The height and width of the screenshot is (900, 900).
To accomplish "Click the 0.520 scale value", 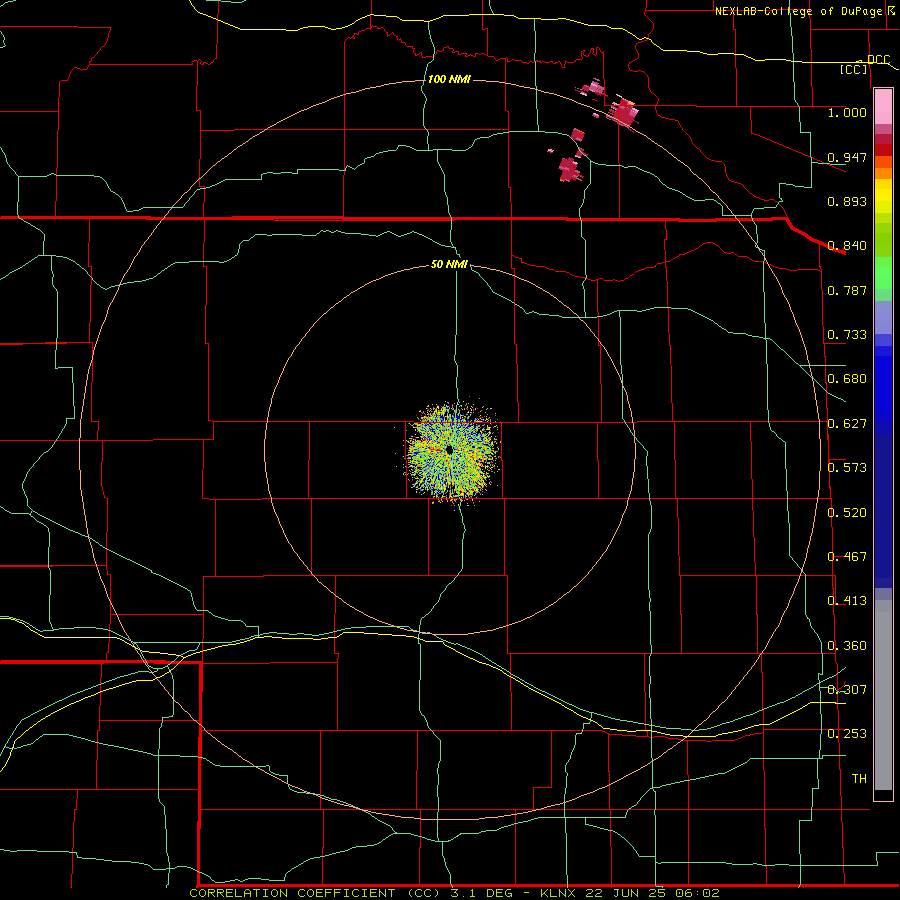I will 847,513.
